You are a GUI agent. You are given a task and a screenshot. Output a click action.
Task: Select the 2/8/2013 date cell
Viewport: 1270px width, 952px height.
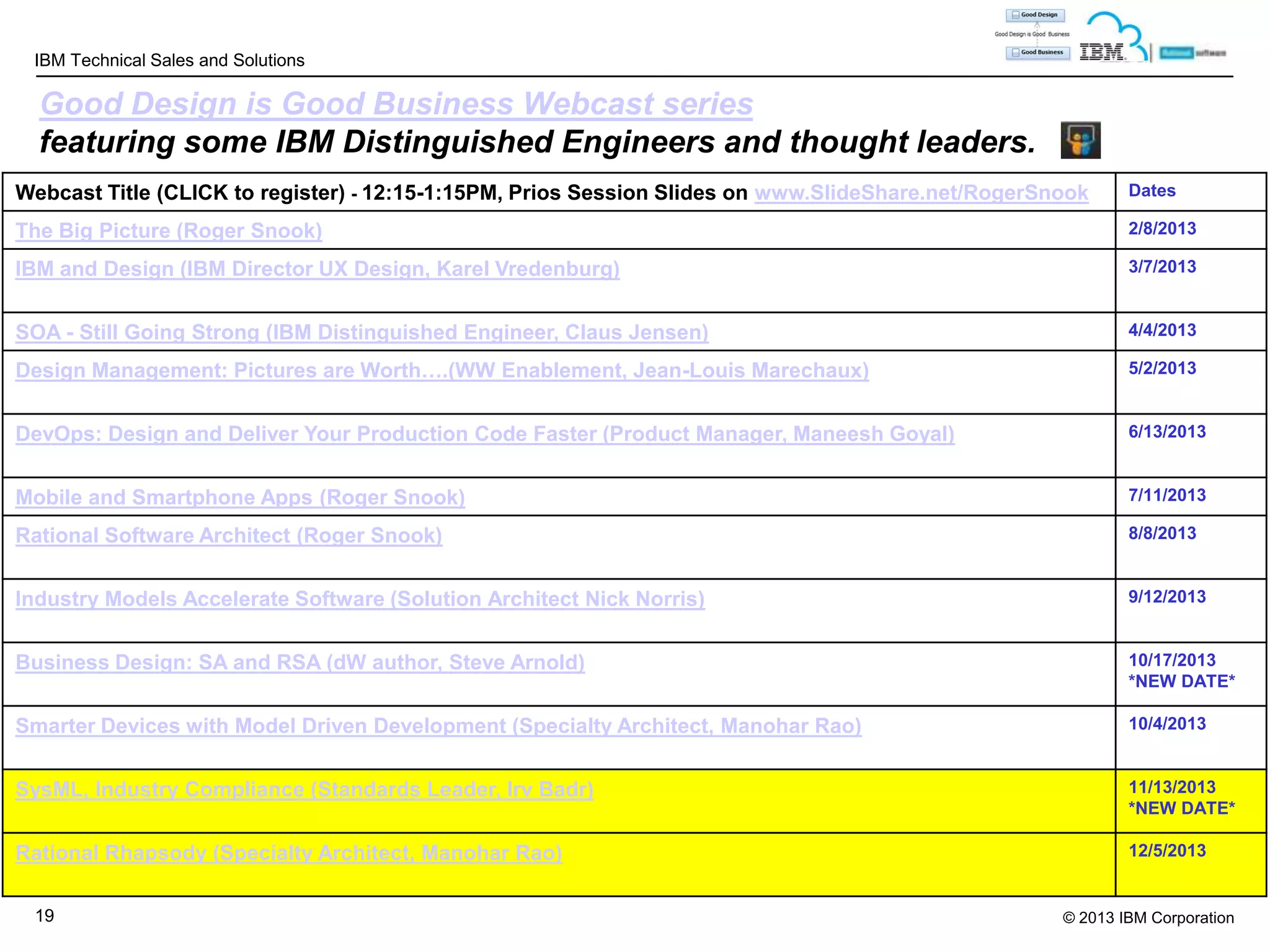1191,230
